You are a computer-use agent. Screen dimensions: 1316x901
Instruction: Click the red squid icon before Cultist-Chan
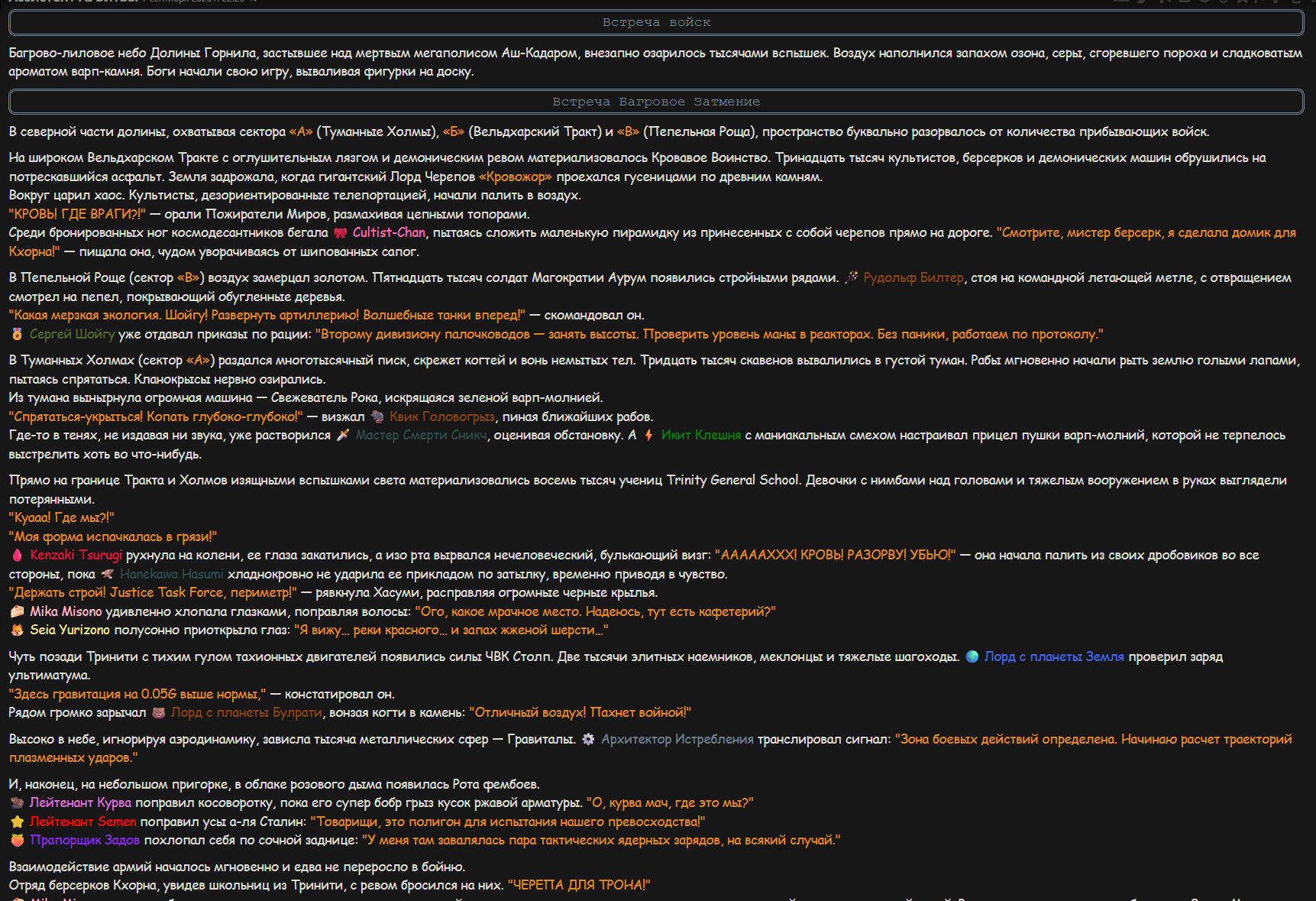pos(340,233)
